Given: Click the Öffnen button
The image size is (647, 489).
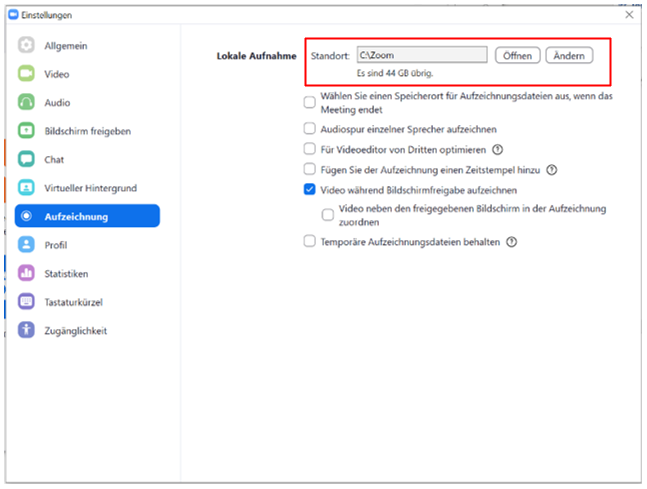Looking at the screenshot, I should (517, 55).
